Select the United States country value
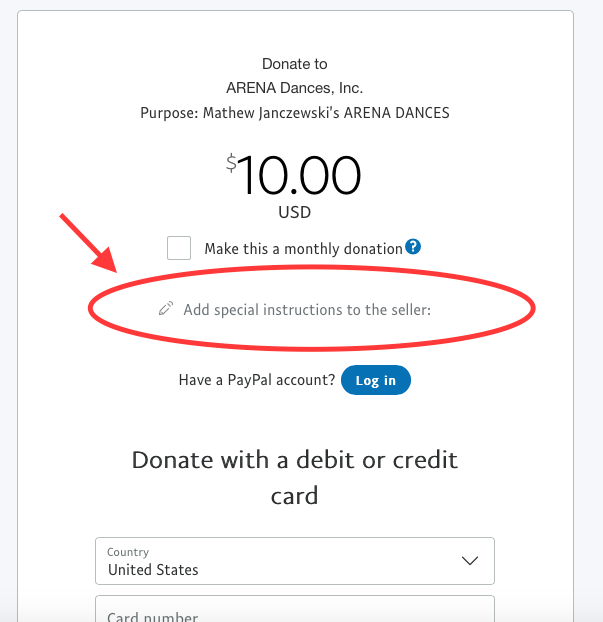 pos(153,570)
